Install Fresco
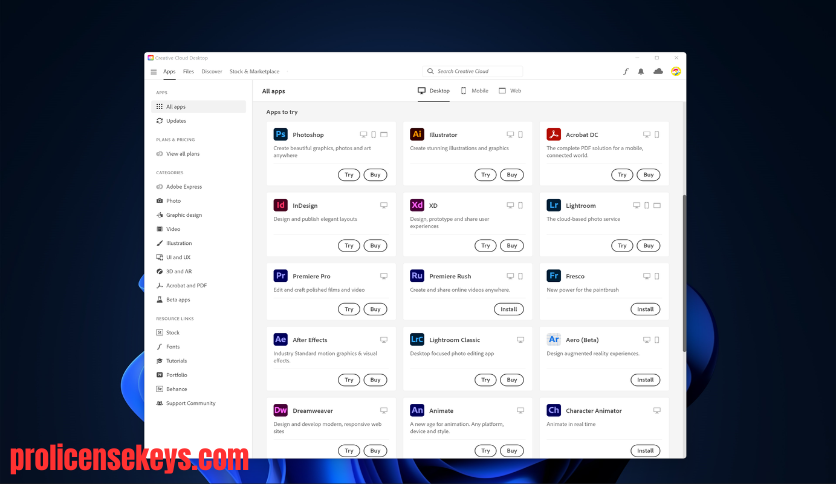 tap(645, 309)
